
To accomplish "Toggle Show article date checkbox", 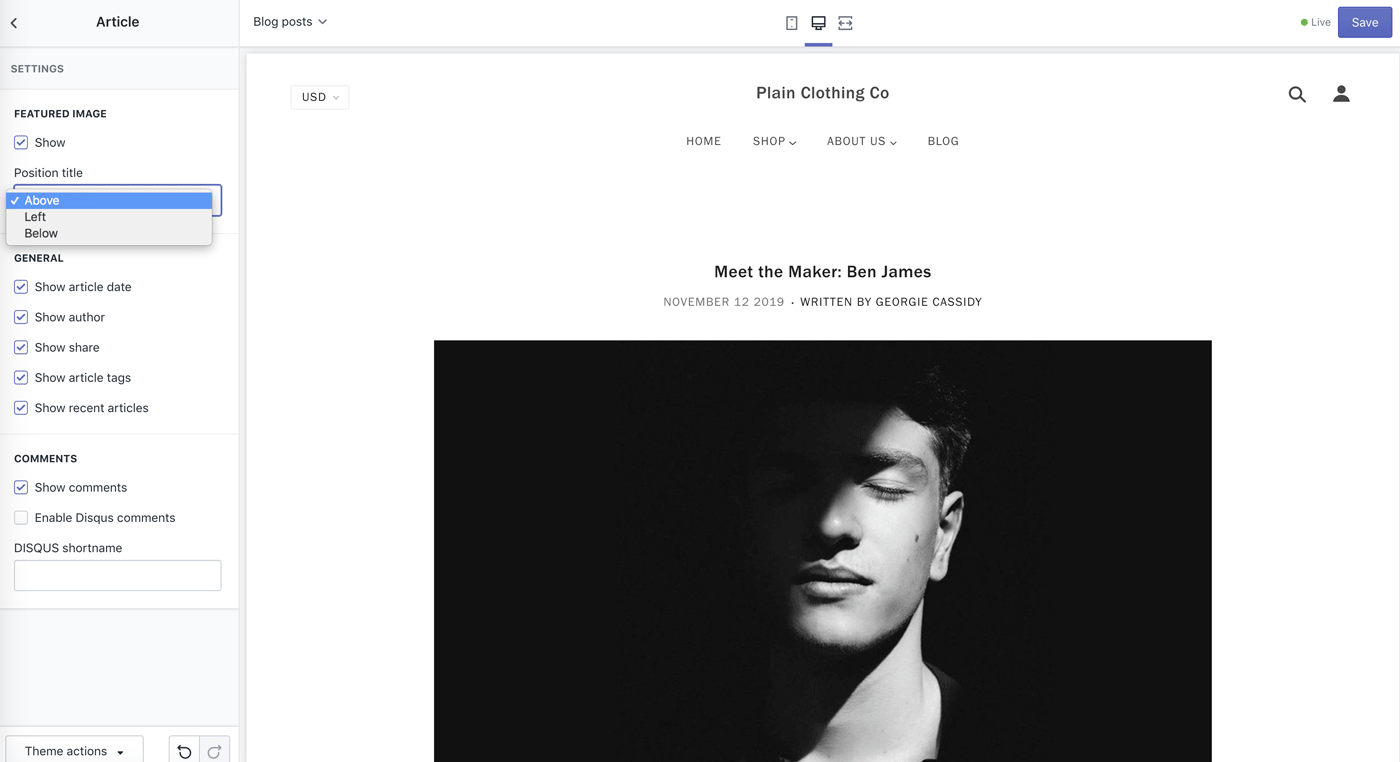I will coord(21,287).
